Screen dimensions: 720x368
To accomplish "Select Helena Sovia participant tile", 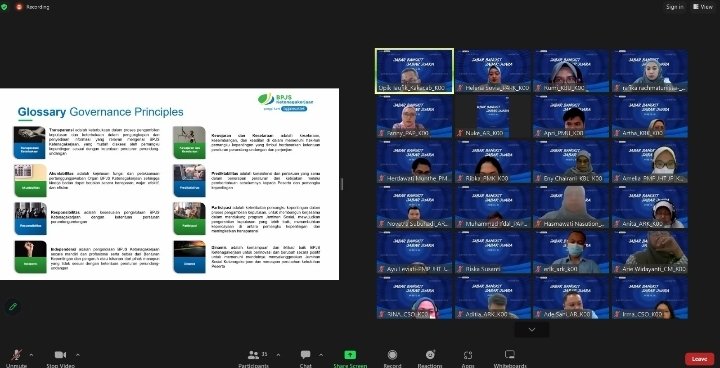I will pyautogui.click(x=493, y=71).
